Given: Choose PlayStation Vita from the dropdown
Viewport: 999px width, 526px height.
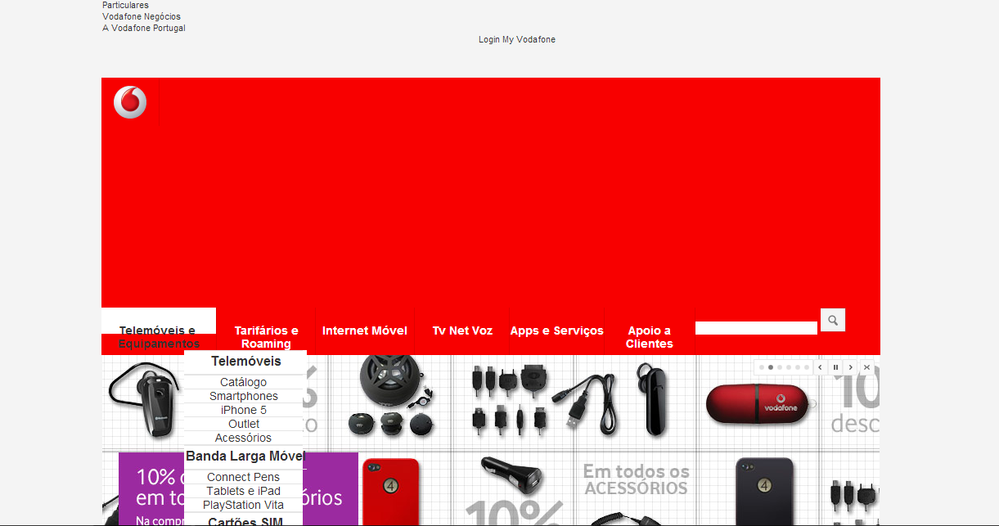Looking at the screenshot, I should pyautogui.click(x=243, y=505).
